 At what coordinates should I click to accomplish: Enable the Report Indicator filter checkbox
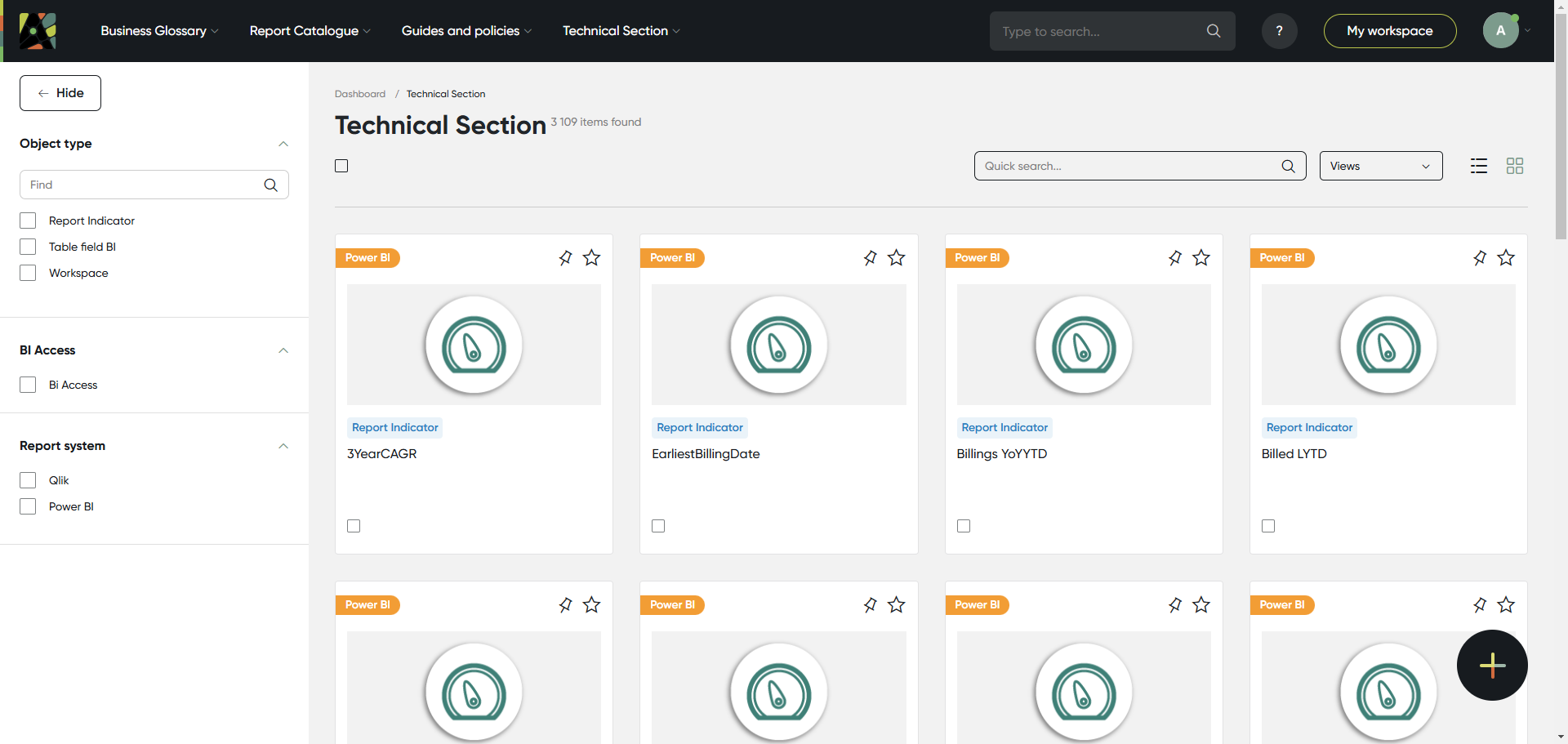(x=28, y=221)
